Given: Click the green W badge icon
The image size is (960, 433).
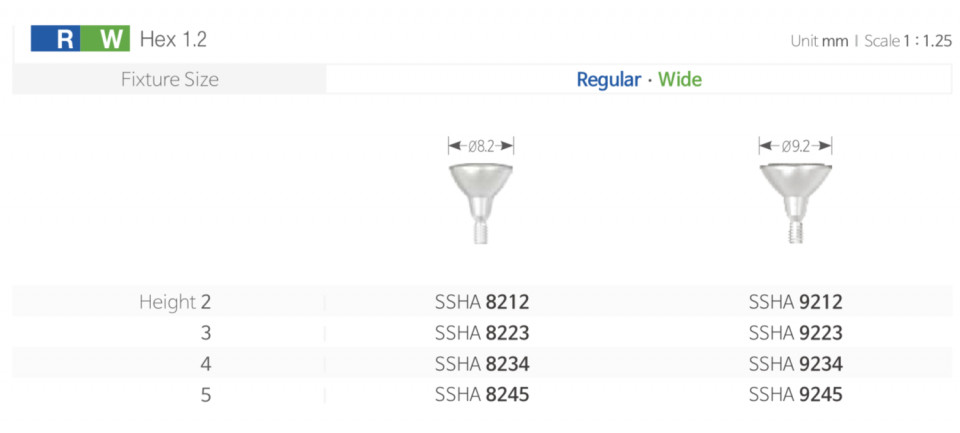Looking at the screenshot, I should pos(105,39).
